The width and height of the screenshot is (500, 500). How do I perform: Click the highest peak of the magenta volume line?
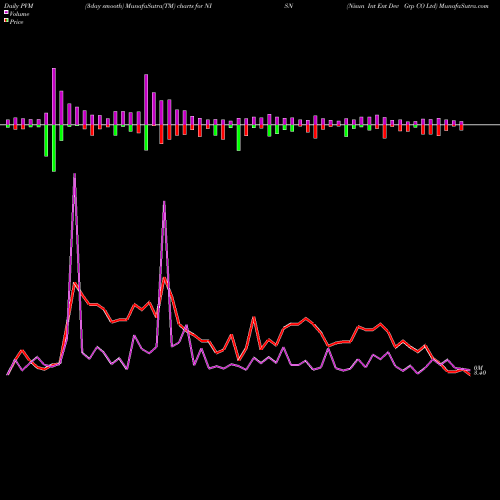74,174
